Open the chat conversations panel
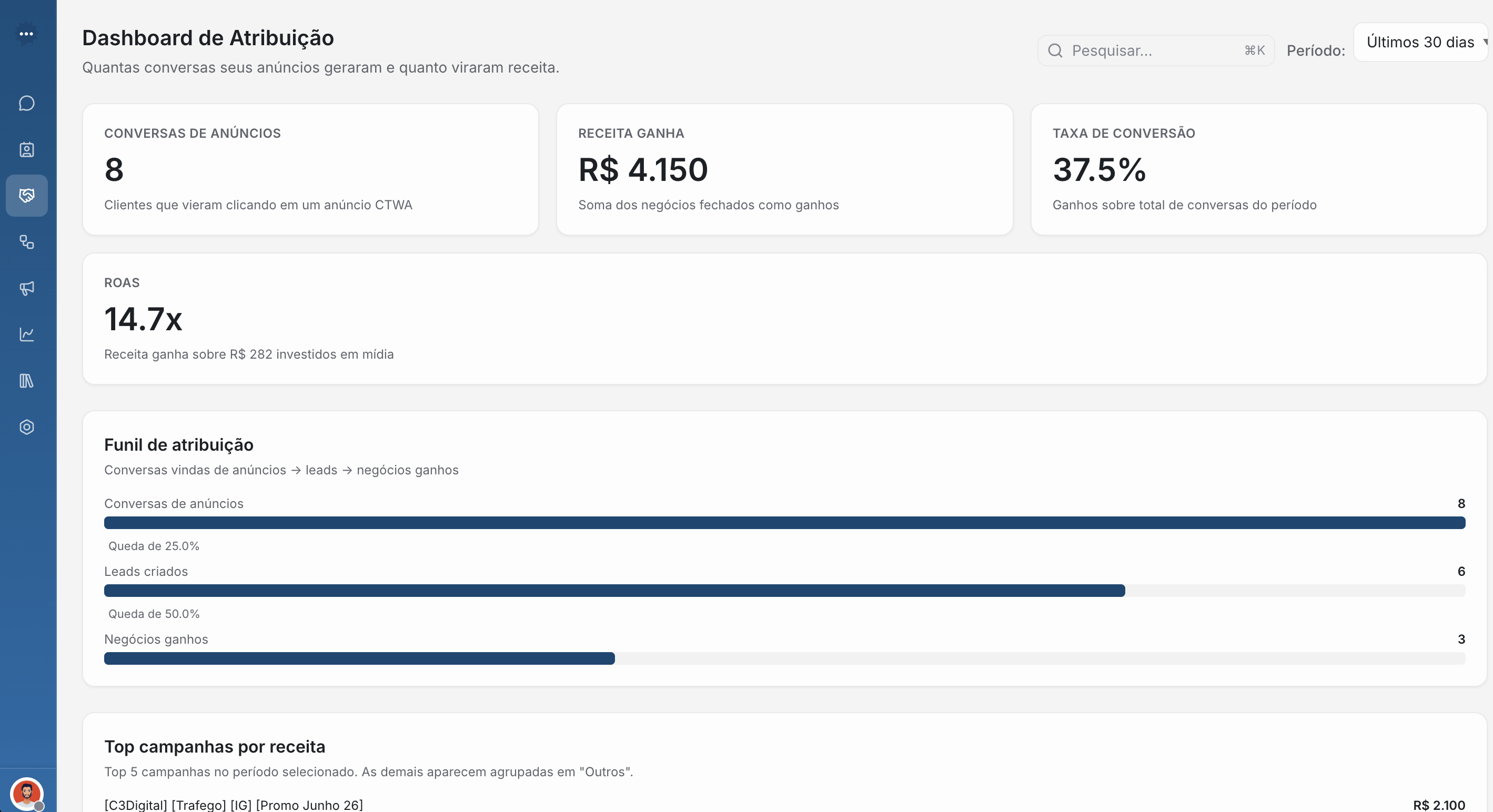Screen dimensions: 1493x812 point(27,103)
